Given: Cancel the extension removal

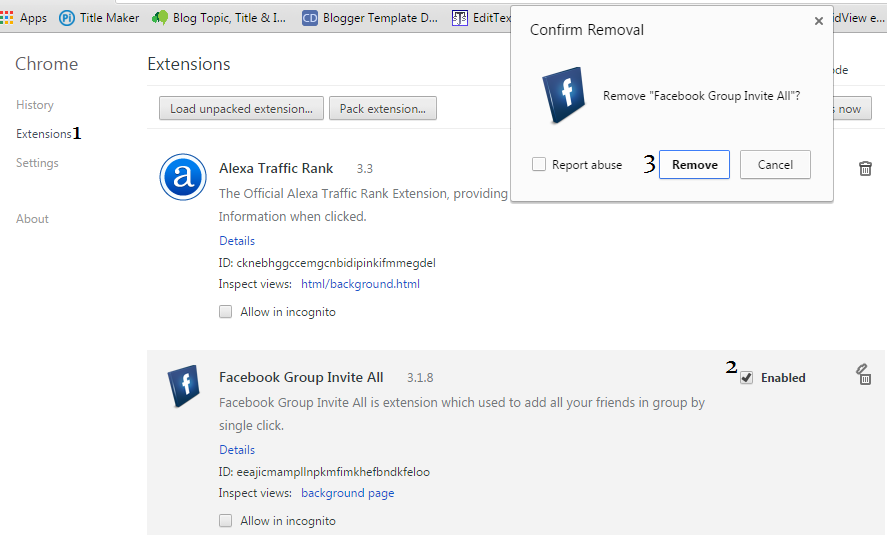Looking at the screenshot, I should (x=775, y=165).
